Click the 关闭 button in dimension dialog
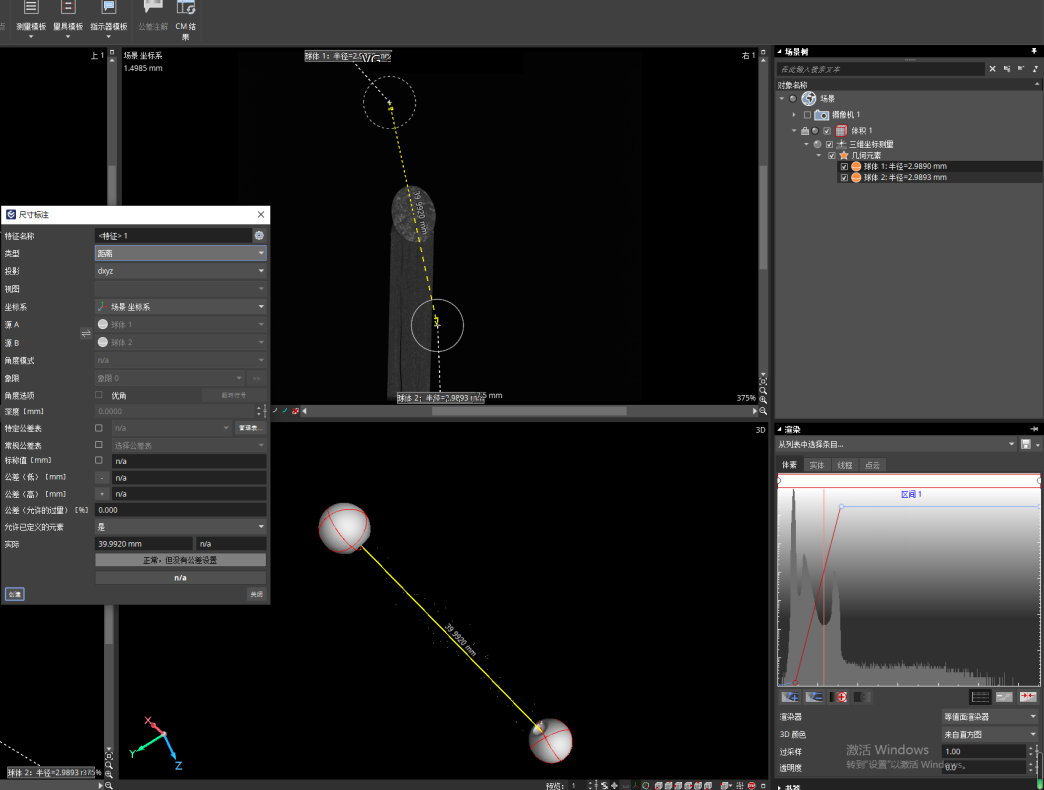 (256, 594)
